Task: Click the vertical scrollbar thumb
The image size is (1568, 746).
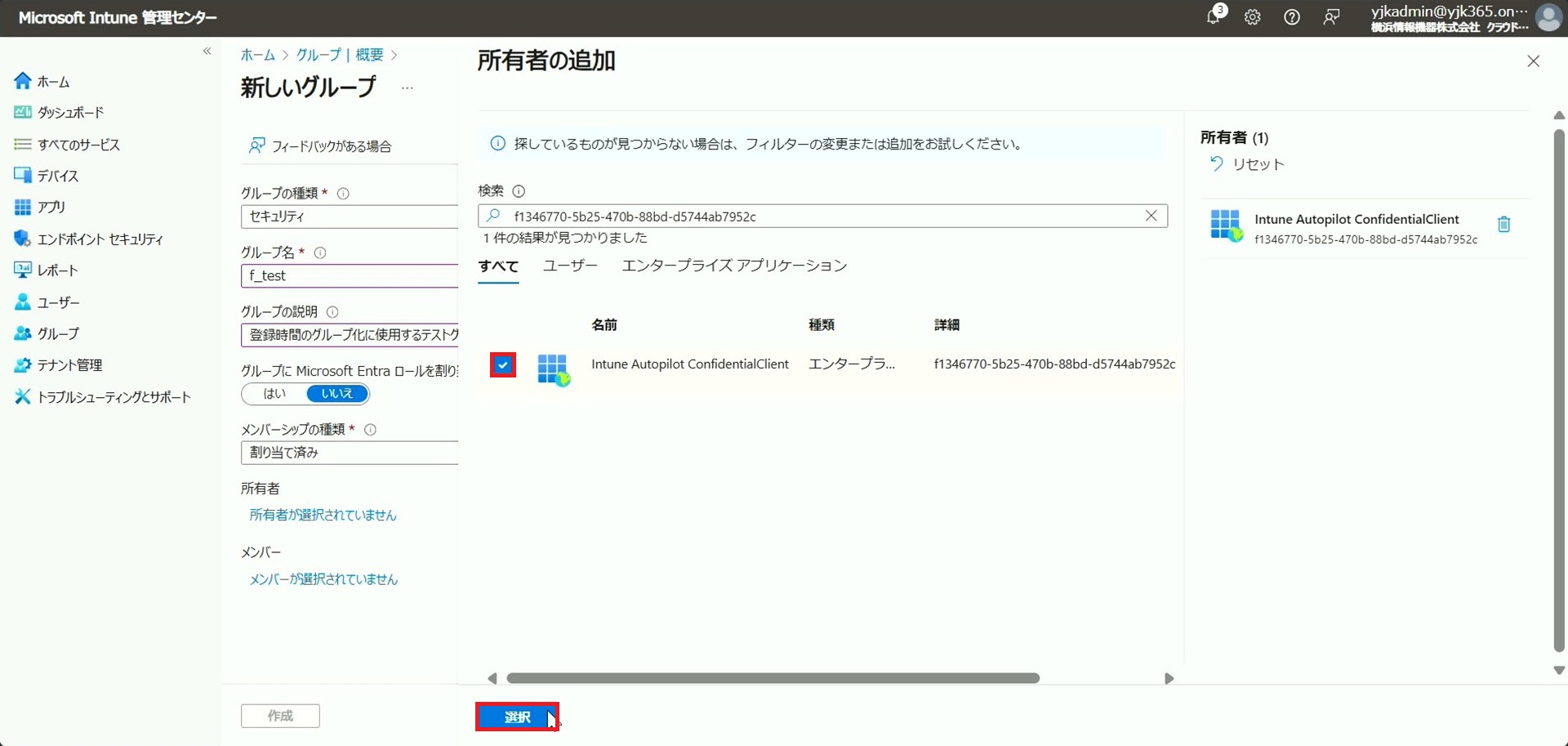Action: coord(1559,391)
